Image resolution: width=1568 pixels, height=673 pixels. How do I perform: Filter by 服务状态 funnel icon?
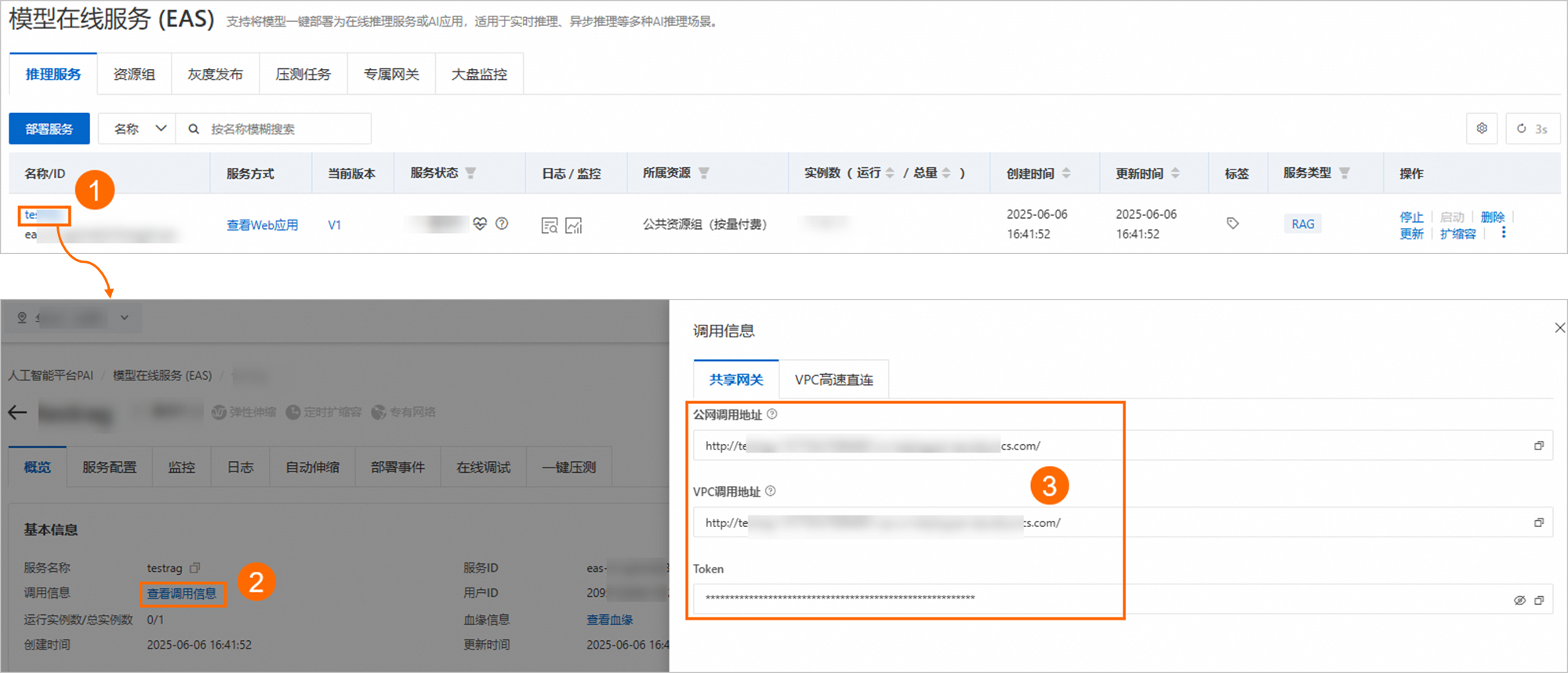[x=470, y=173]
